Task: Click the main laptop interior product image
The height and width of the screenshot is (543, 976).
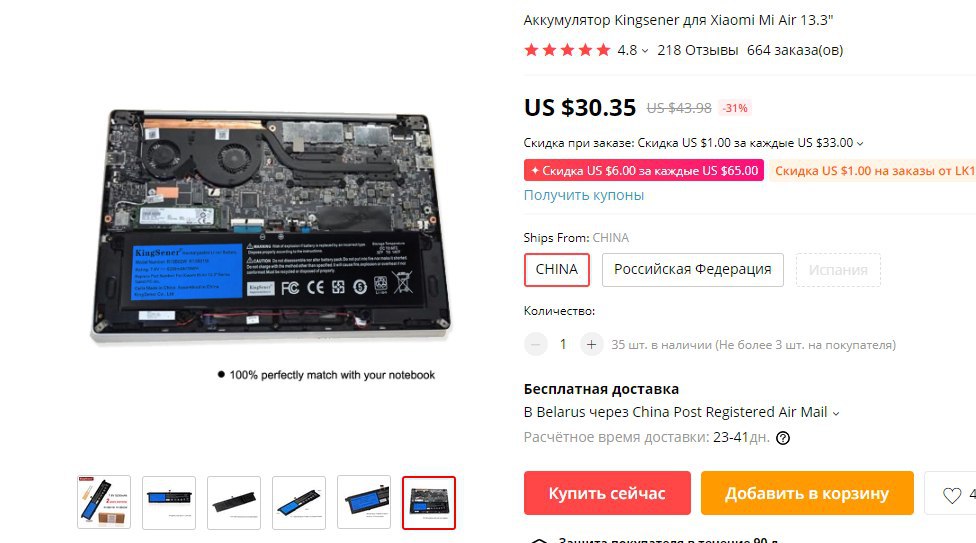Action: 270,226
